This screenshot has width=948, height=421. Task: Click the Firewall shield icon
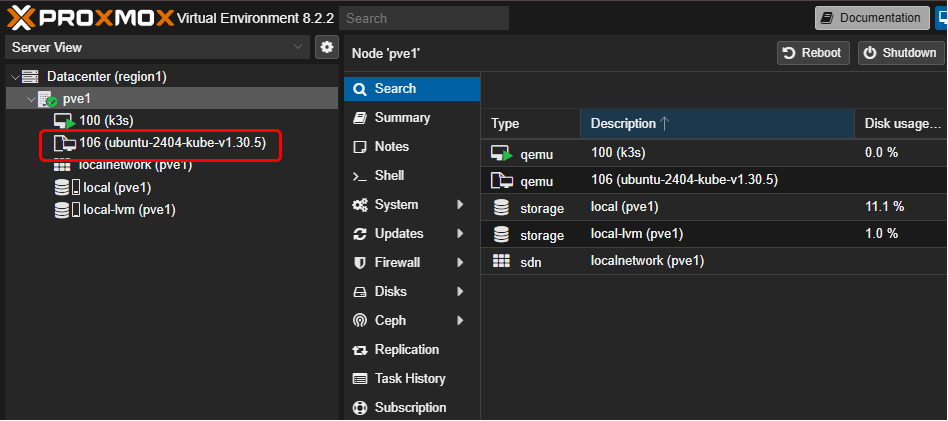[360, 263]
